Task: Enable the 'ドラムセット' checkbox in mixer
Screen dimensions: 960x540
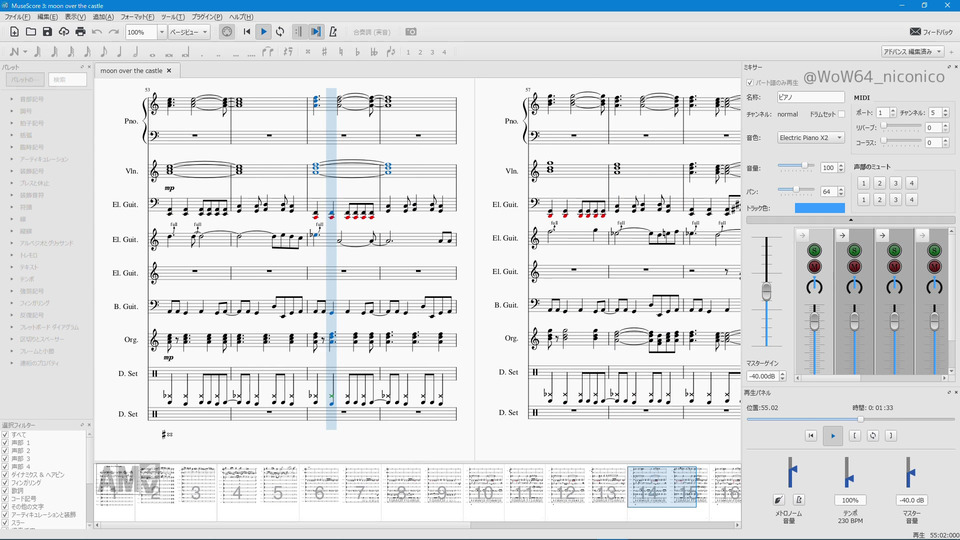Action: point(841,114)
